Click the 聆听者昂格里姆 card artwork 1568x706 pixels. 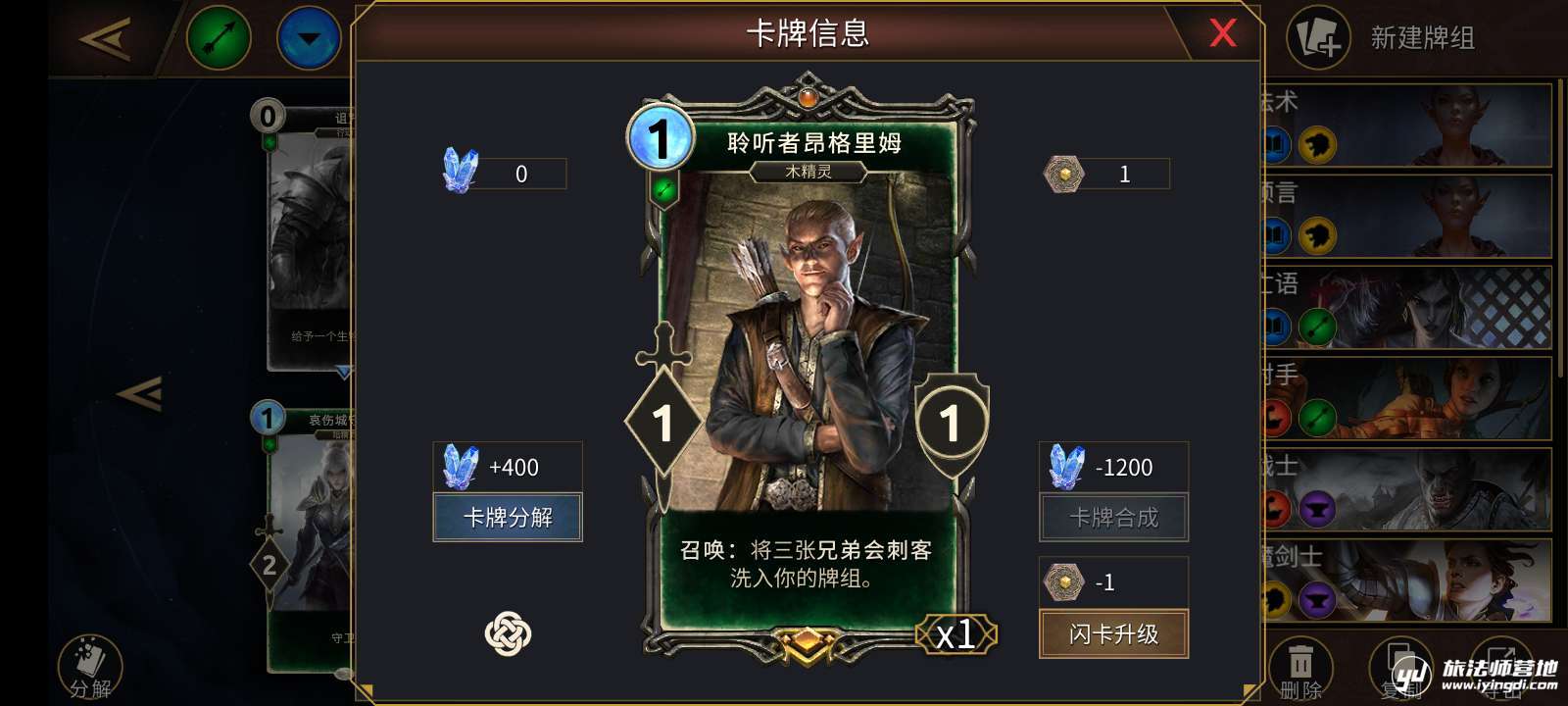click(808, 343)
